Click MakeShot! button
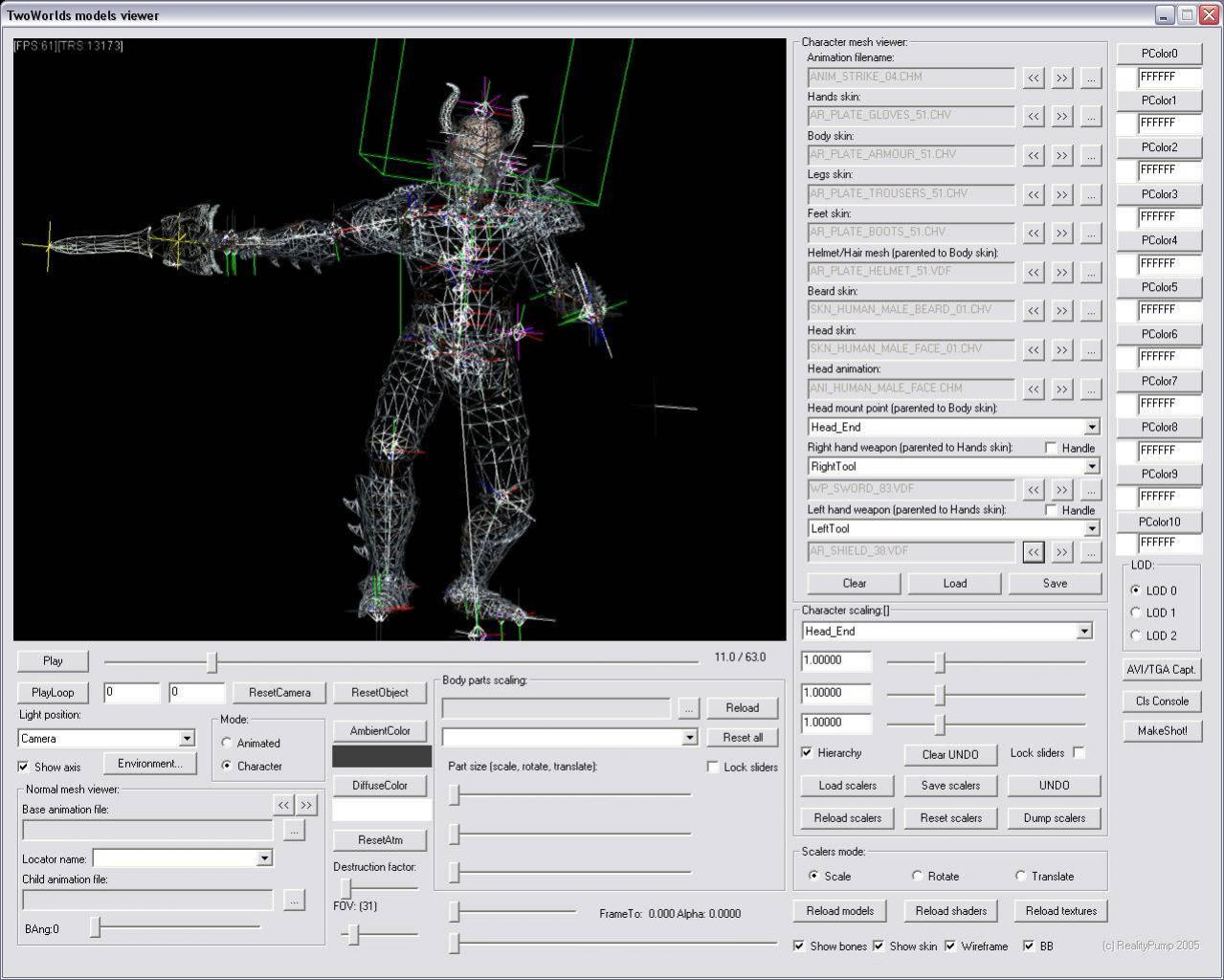 pyautogui.click(x=1162, y=730)
